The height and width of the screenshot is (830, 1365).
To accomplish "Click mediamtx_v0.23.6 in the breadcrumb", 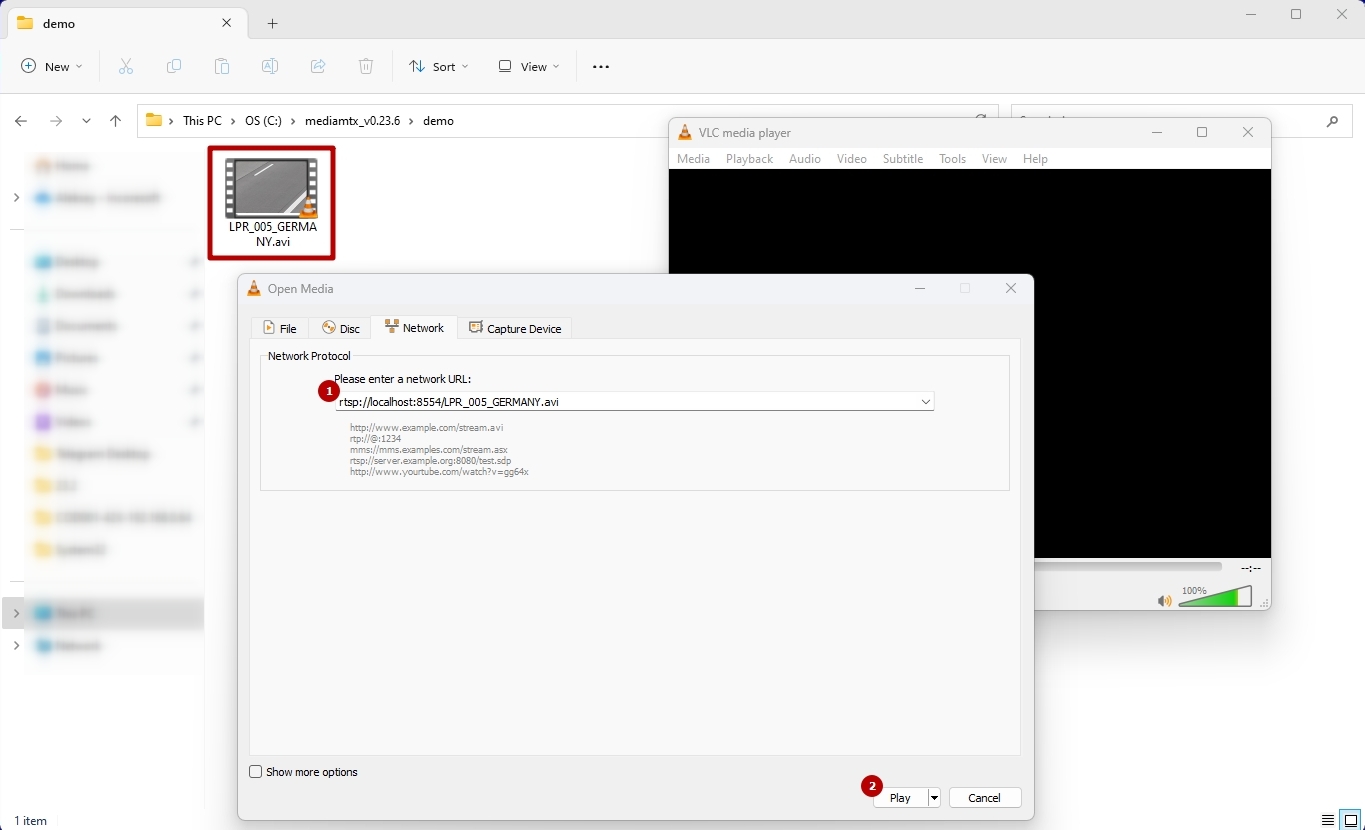I will click(352, 121).
